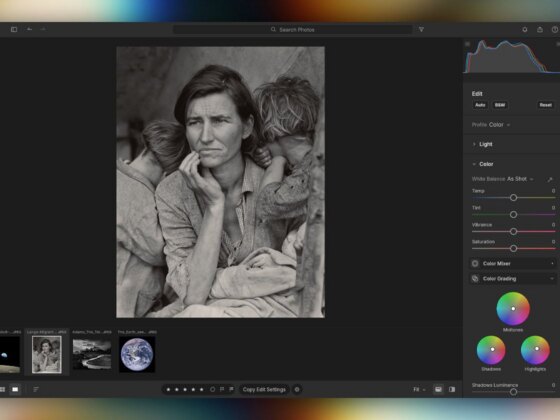
Task: Click the Shadows Luminance slider handle
Action: [513, 392]
